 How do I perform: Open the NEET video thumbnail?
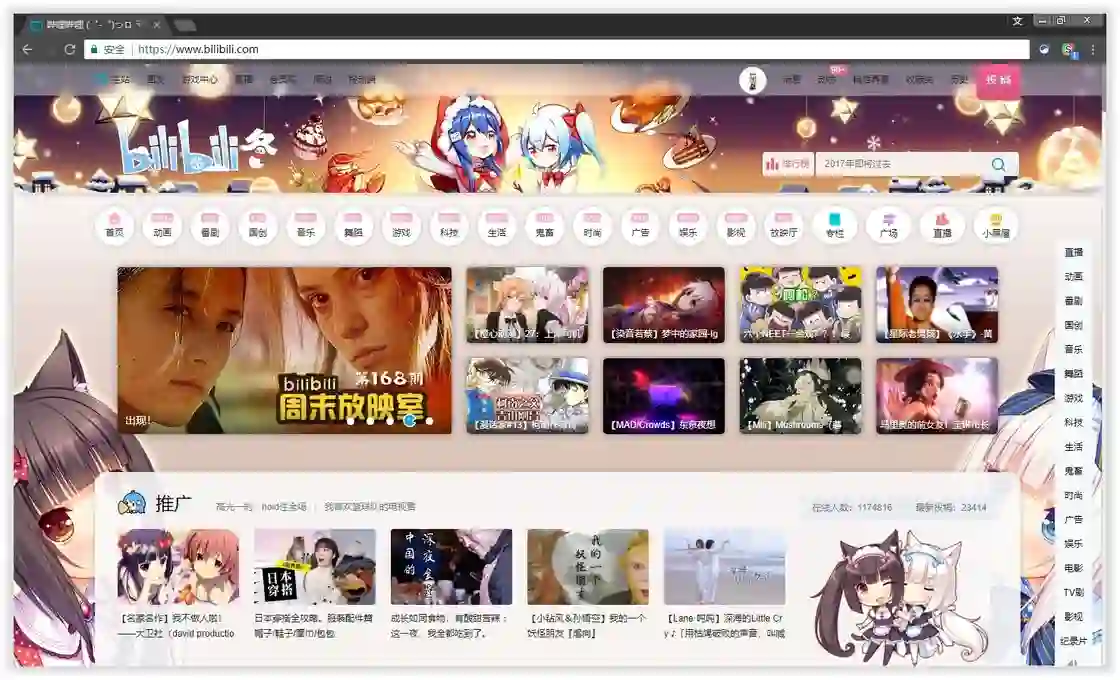click(x=800, y=304)
